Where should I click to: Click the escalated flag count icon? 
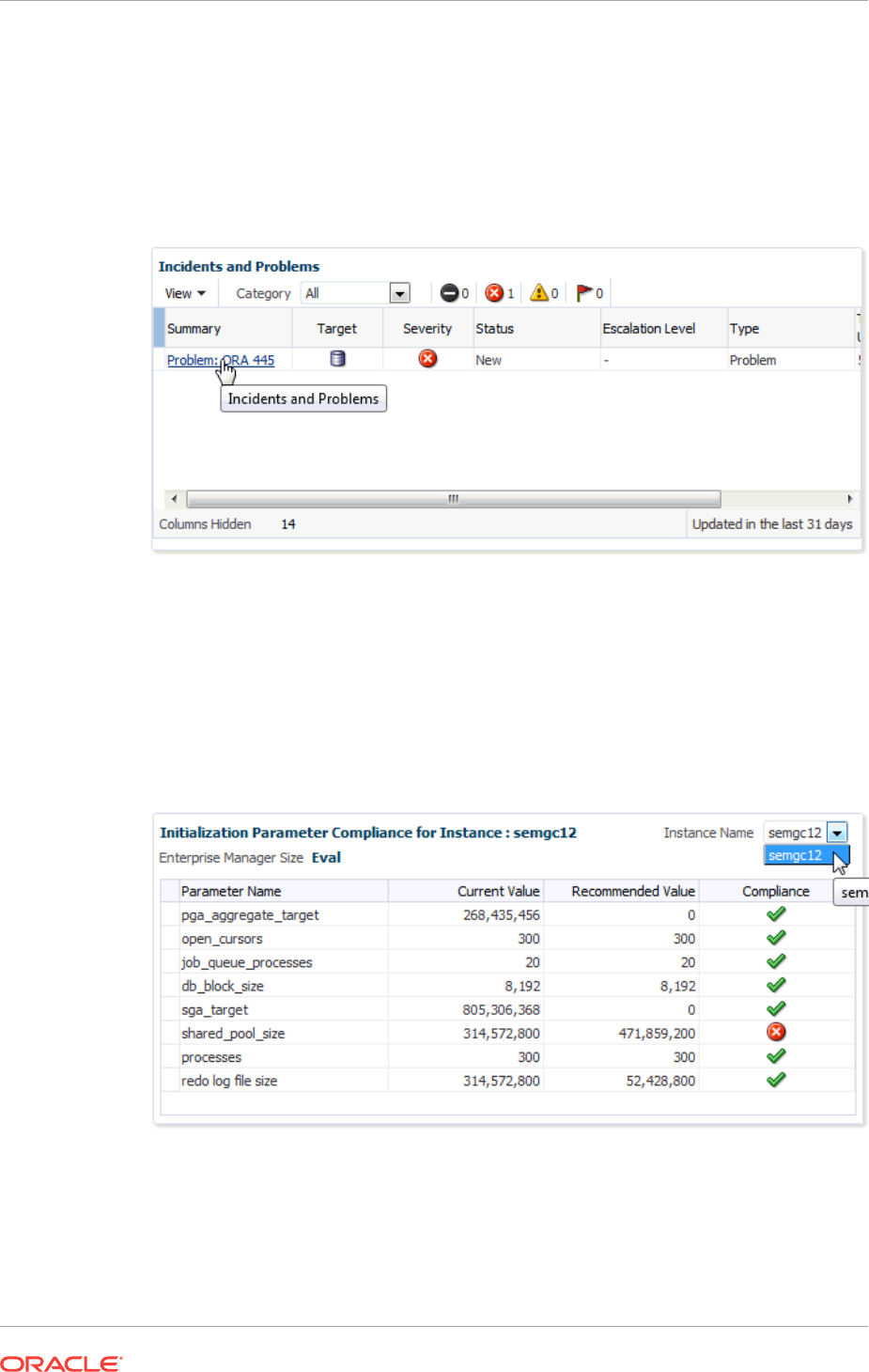pyautogui.click(x=584, y=293)
